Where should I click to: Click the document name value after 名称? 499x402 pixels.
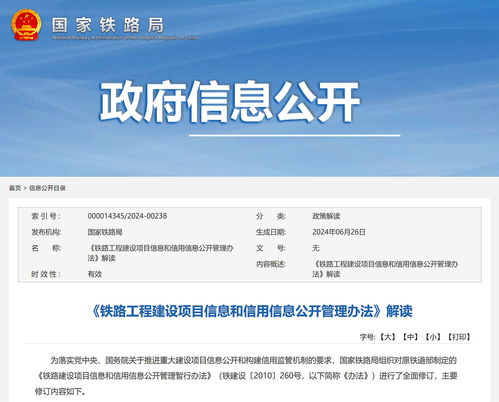coord(160,253)
